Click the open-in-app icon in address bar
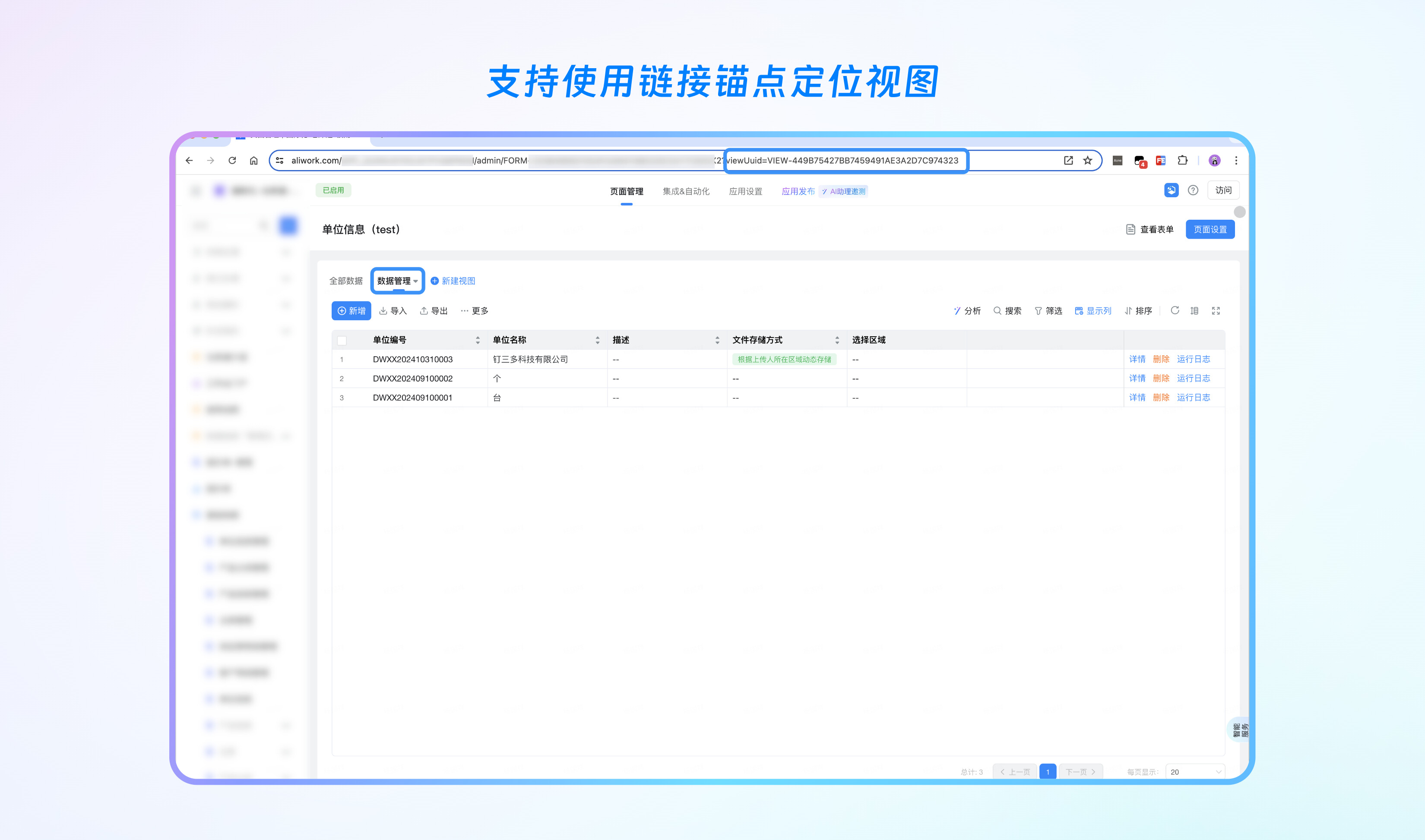The width and height of the screenshot is (1425, 840). click(x=1068, y=161)
